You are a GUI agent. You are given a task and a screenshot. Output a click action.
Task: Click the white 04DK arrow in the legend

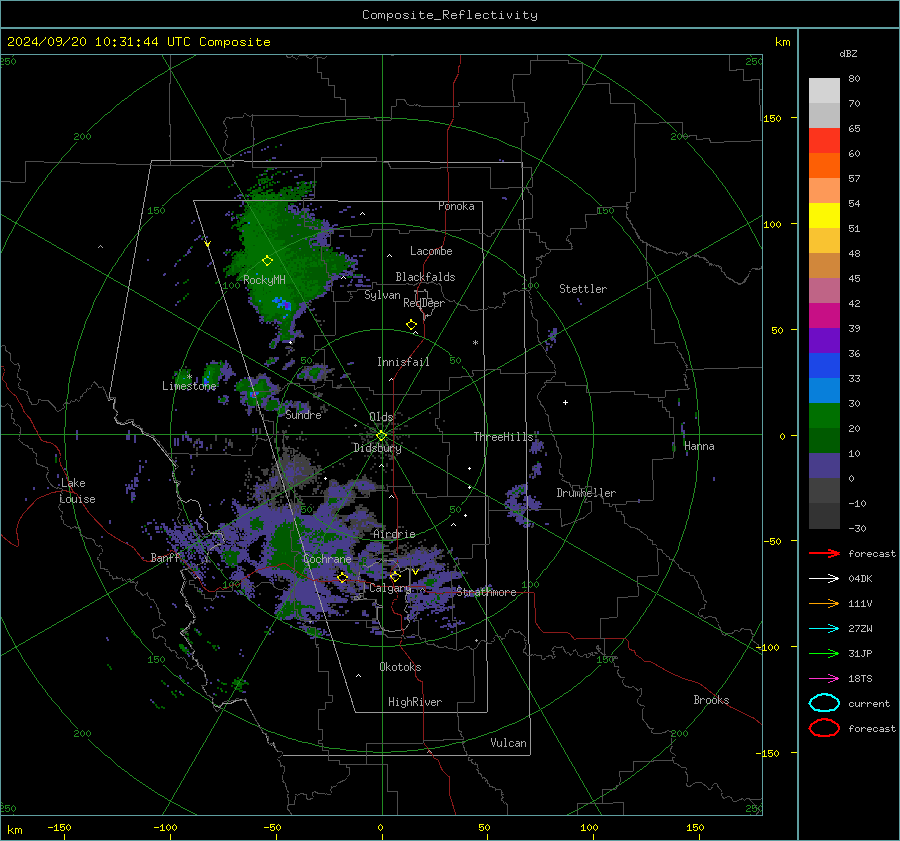(x=824, y=579)
